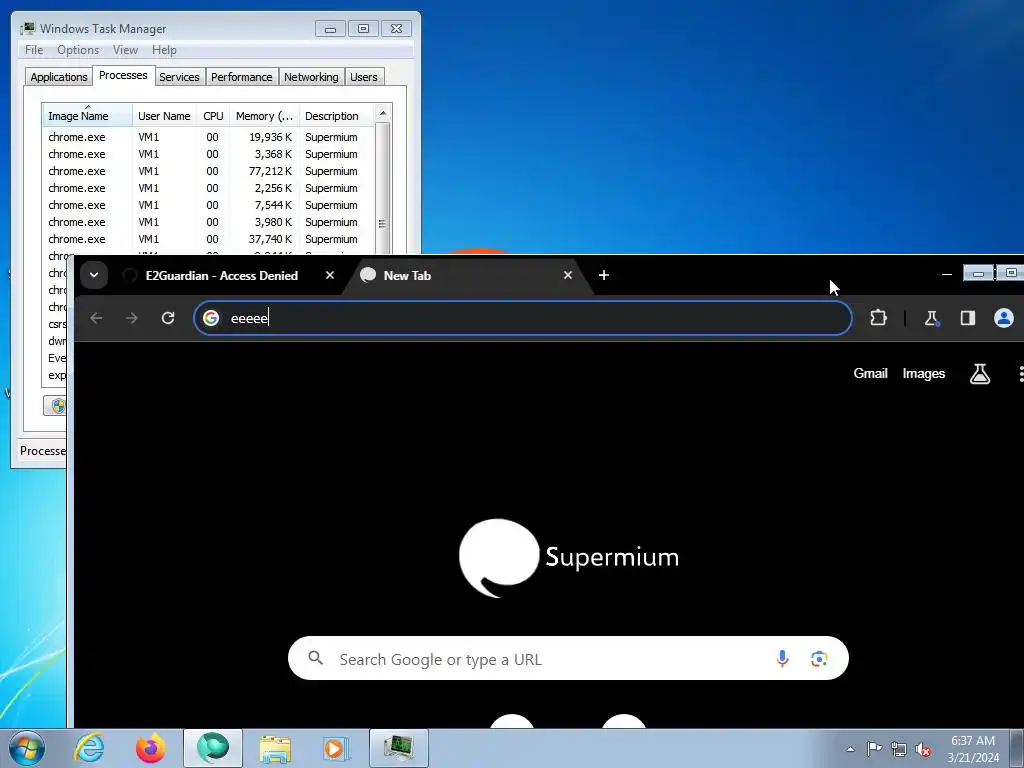Open Performance tab in Task Manager

[x=242, y=77]
